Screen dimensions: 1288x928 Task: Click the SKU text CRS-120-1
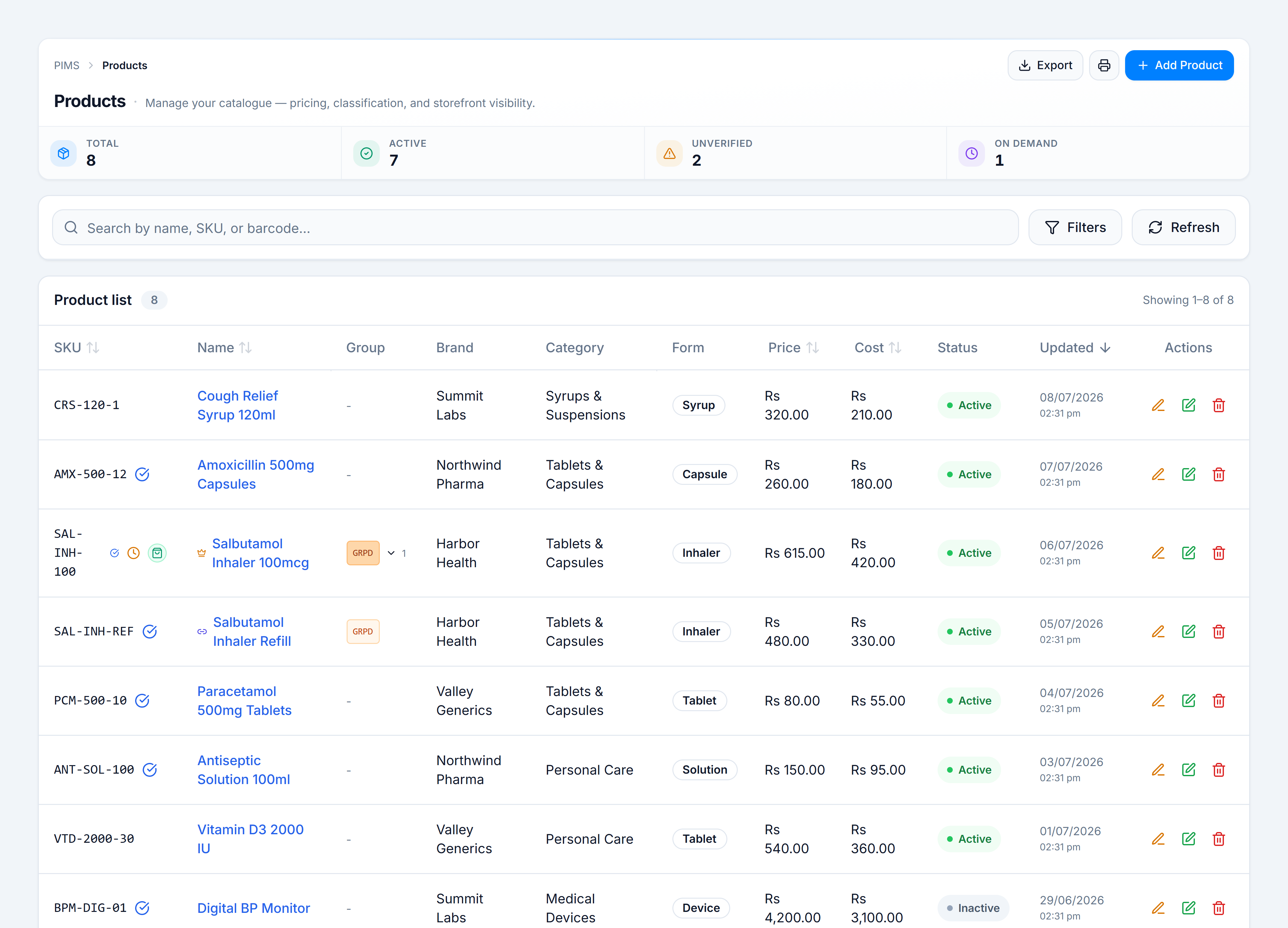86,405
